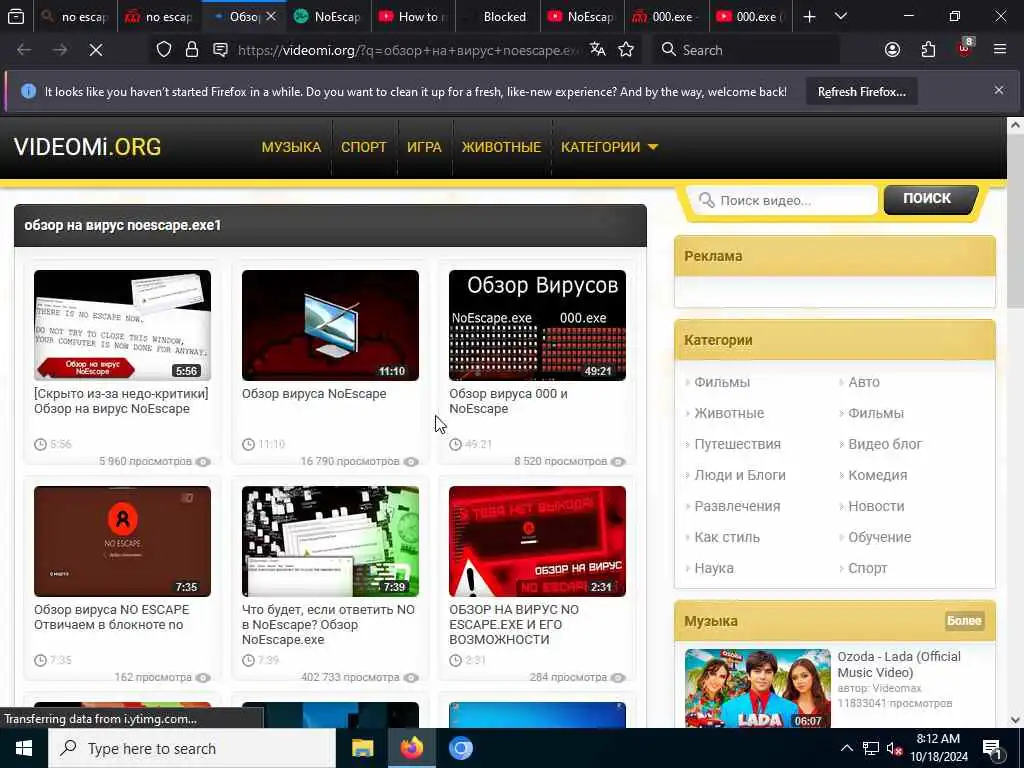The height and width of the screenshot is (768, 1024).
Task: Open the СПОРТ menu item
Action: [364, 147]
